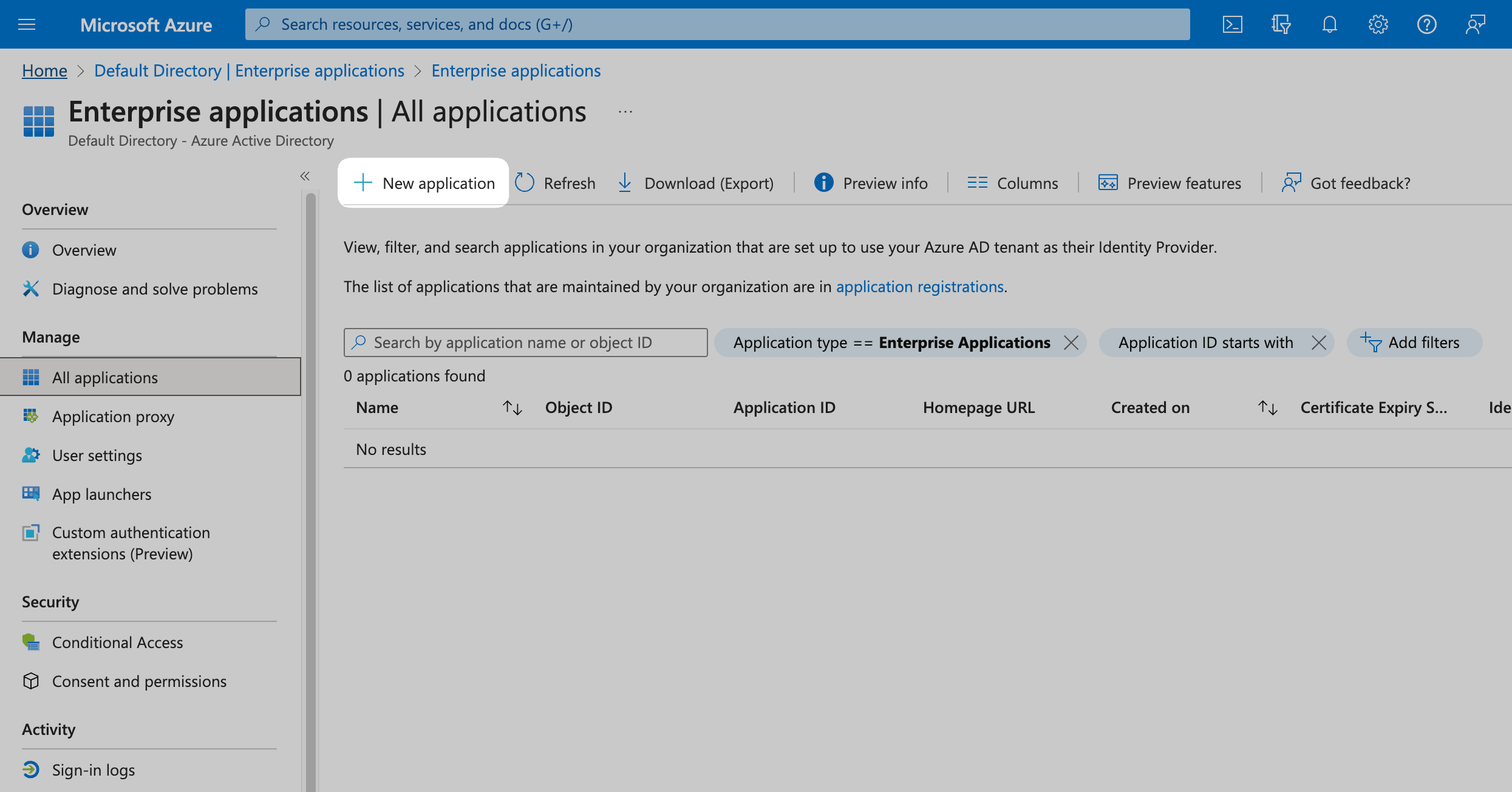The image size is (1512, 792).
Task: Collapse the left navigation pane
Action: (305, 176)
